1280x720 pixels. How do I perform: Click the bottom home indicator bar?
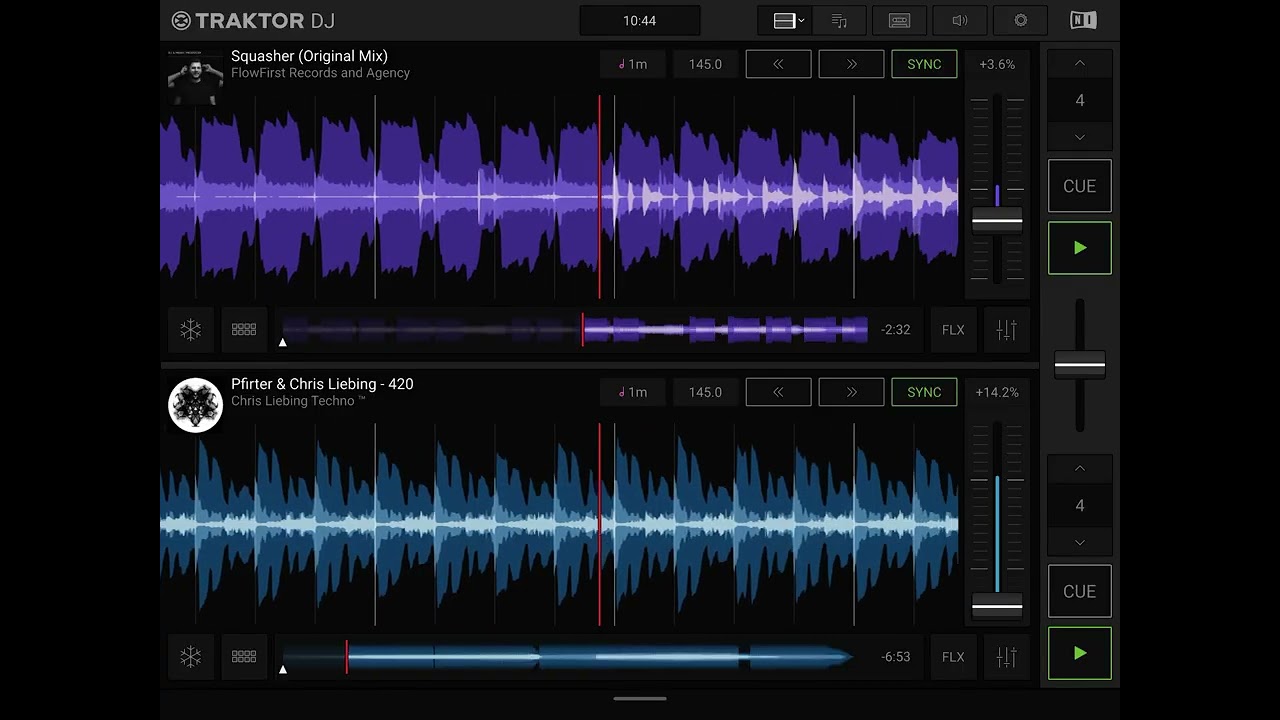point(640,699)
